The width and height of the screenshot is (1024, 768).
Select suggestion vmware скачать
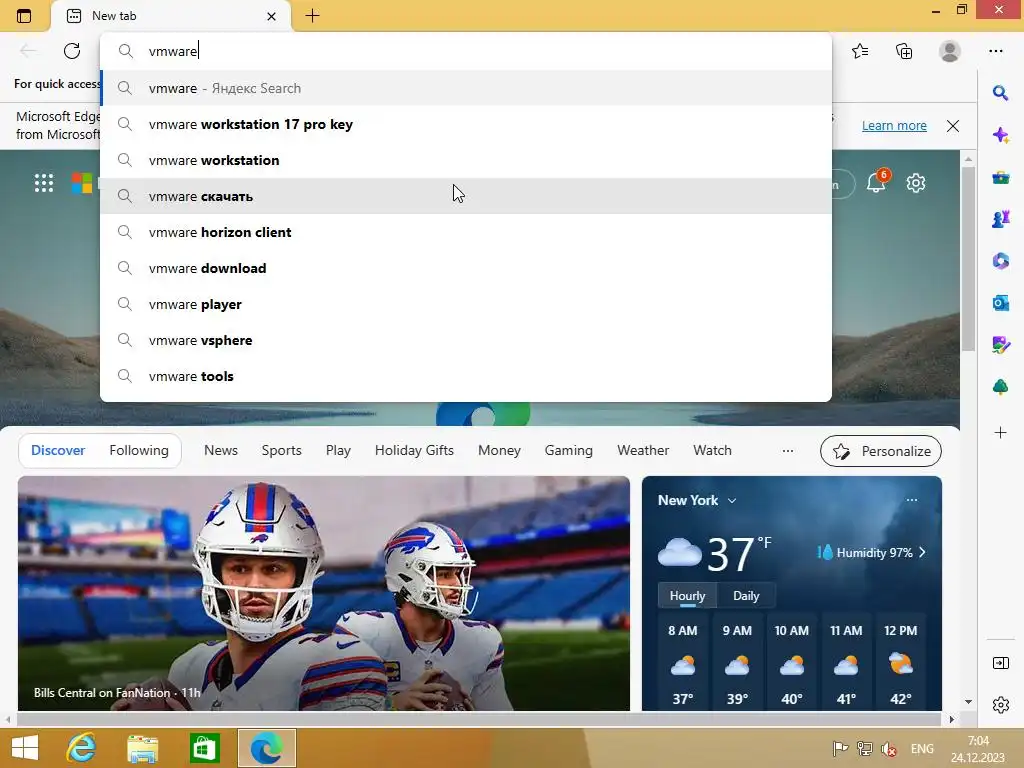tap(466, 196)
